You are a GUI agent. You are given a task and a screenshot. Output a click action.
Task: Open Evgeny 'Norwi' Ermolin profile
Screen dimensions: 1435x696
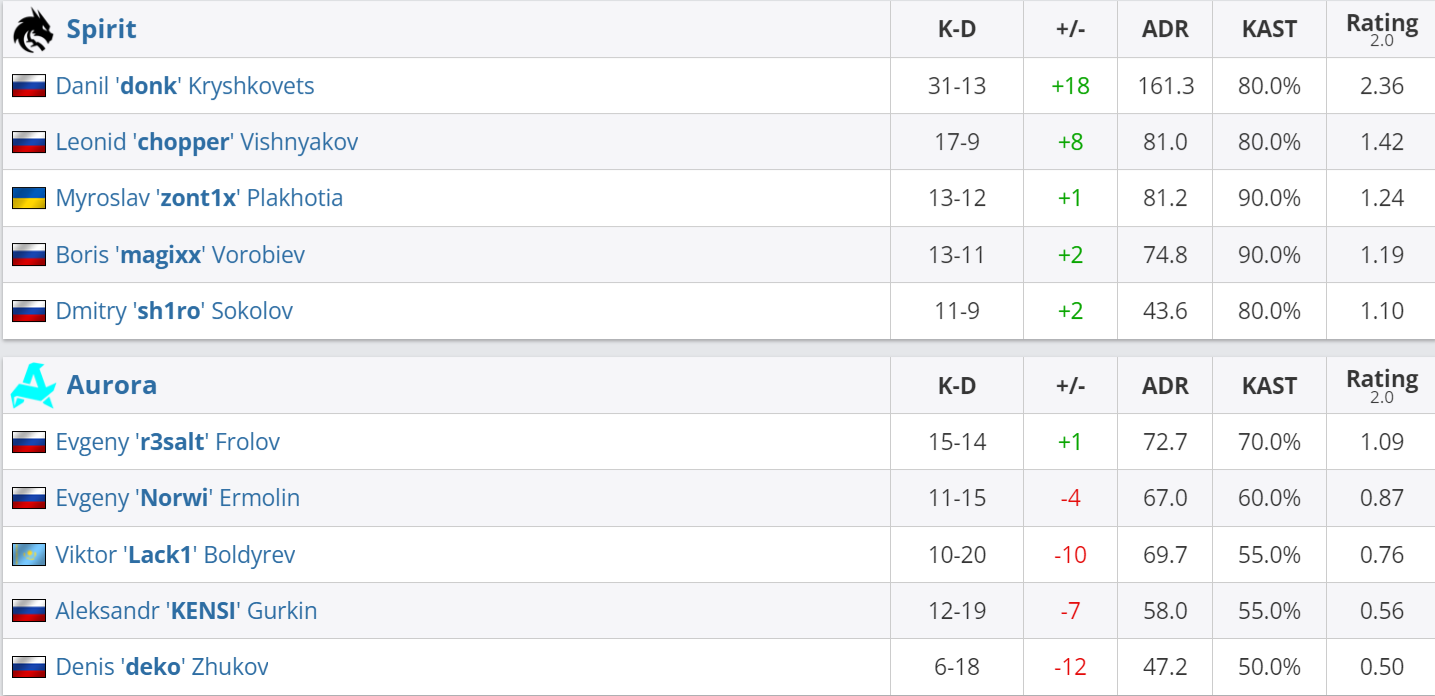(x=178, y=498)
